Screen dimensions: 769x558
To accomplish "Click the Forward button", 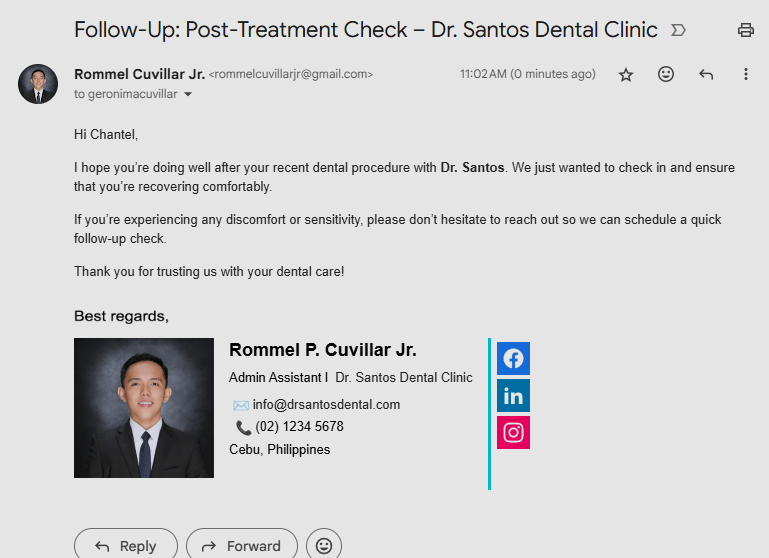I will point(241,545).
